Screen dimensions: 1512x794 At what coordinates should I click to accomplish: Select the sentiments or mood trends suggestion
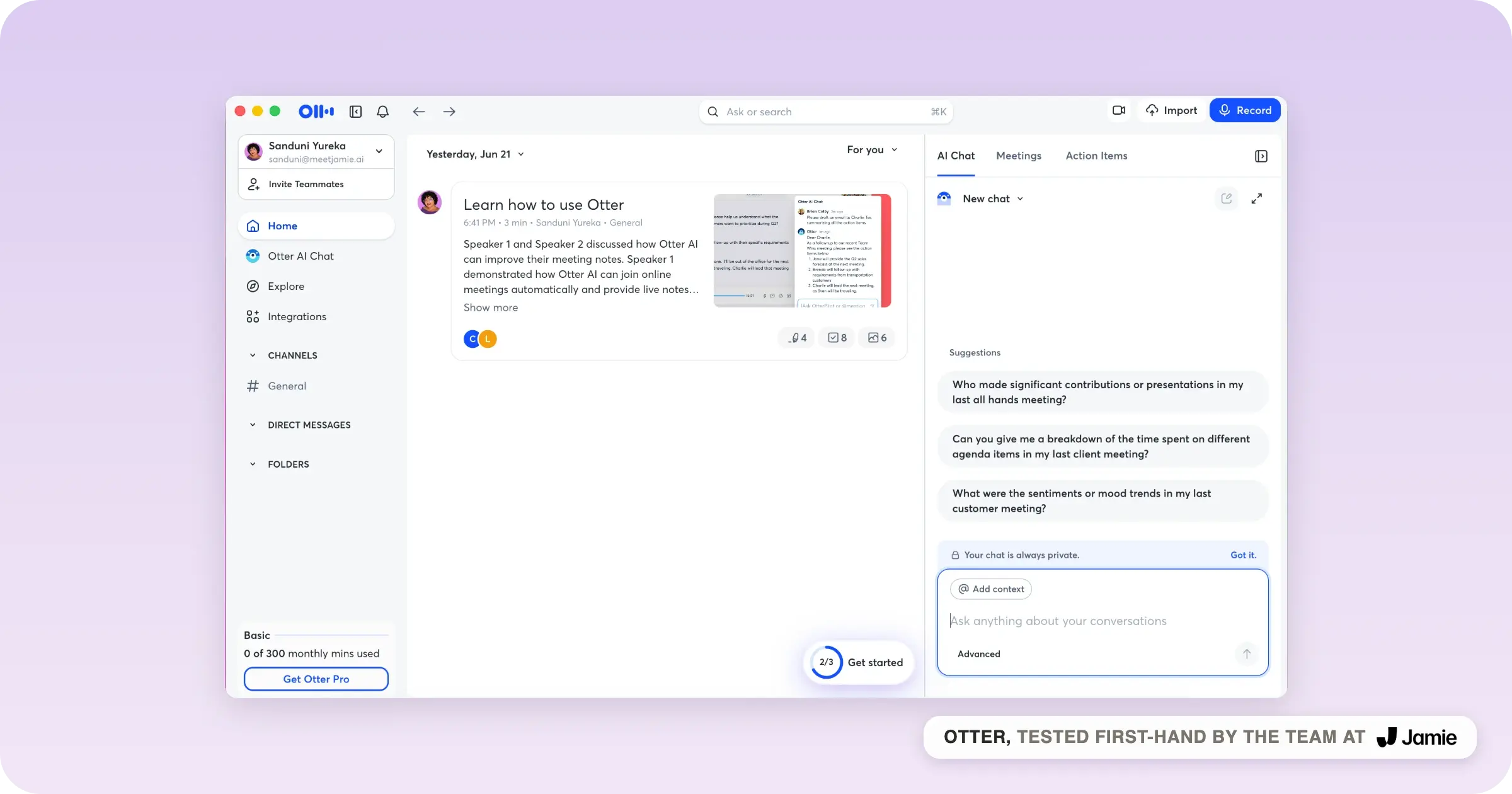coord(1102,501)
